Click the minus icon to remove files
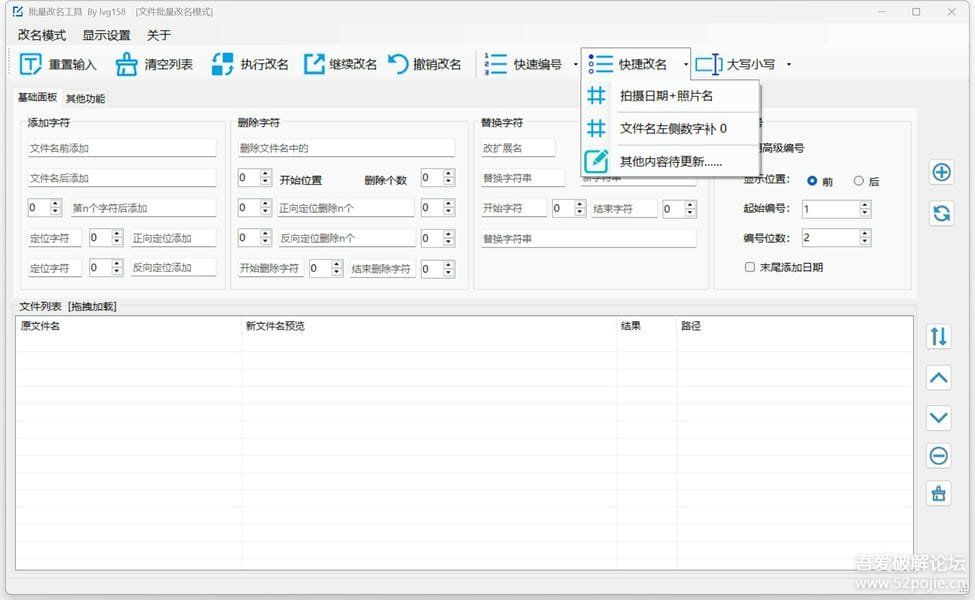 click(938, 455)
